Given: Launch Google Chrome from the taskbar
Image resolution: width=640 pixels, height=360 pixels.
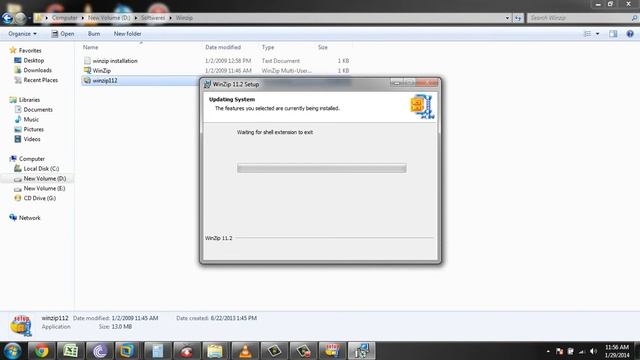Looking at the screenshot, I should click(41, 351).
